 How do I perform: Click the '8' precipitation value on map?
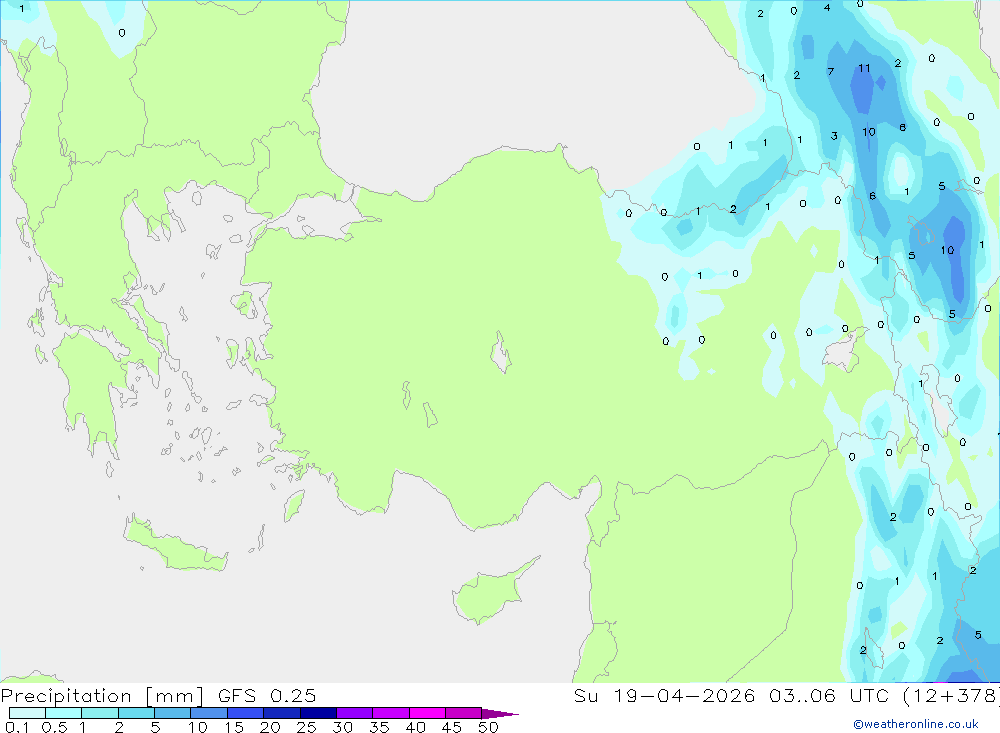tap(902, 128)
